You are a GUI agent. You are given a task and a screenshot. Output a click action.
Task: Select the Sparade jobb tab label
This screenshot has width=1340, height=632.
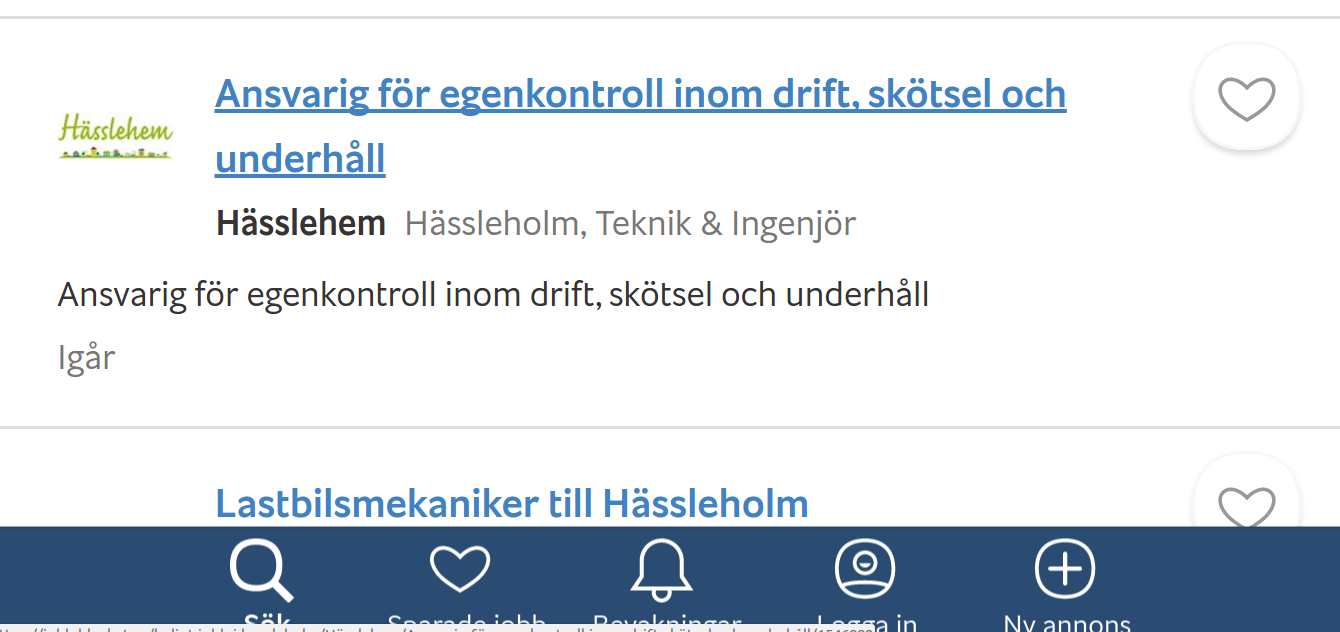click(467, 621)
